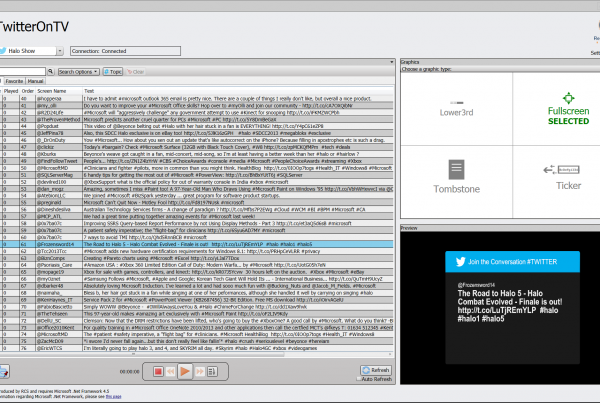Click the Topic hashtag button
The height and width of the screenshot is (403, 600).
tap(113, 72)
